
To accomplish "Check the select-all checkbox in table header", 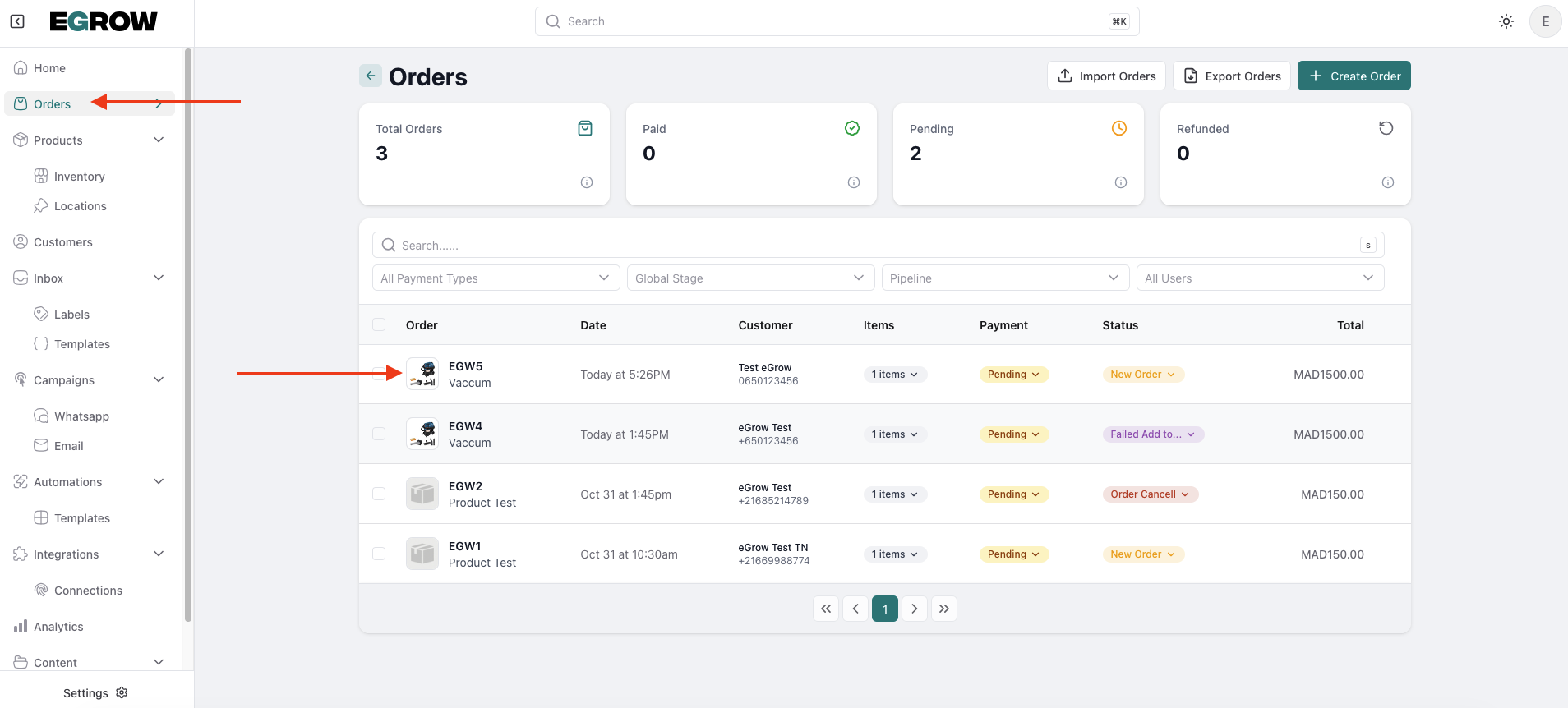I will pos(379,324).
